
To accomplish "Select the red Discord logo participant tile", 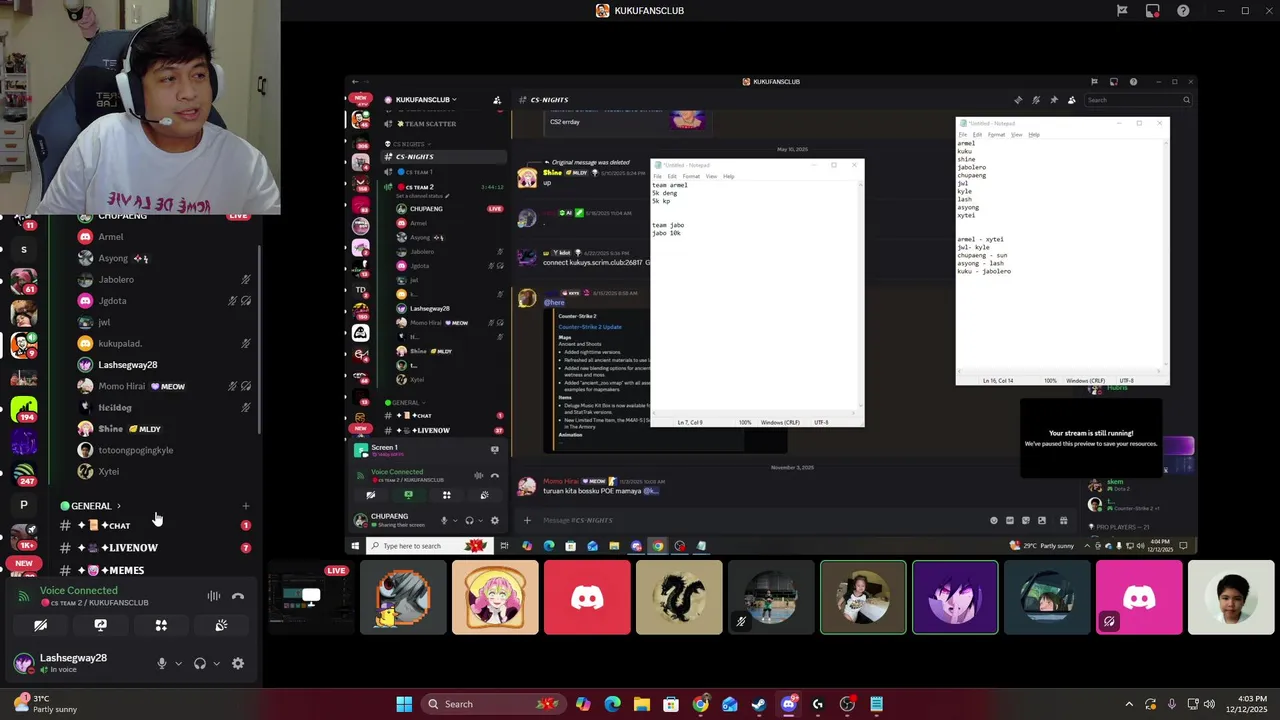I will click(587, 598).
